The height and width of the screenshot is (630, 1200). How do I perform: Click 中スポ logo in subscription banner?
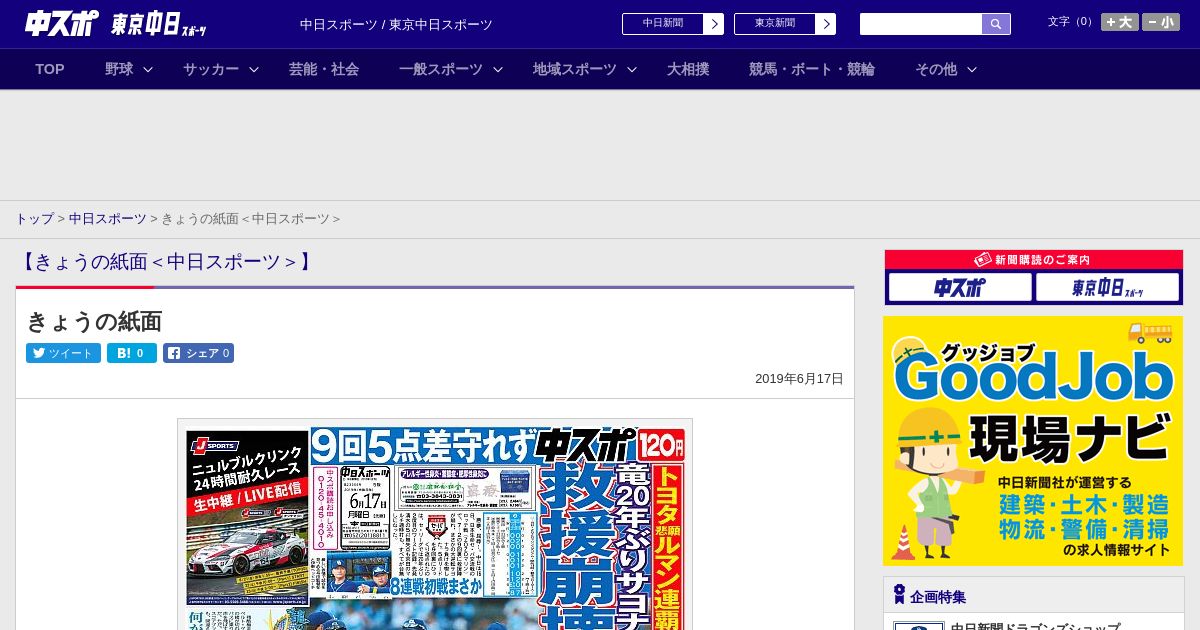960,288
